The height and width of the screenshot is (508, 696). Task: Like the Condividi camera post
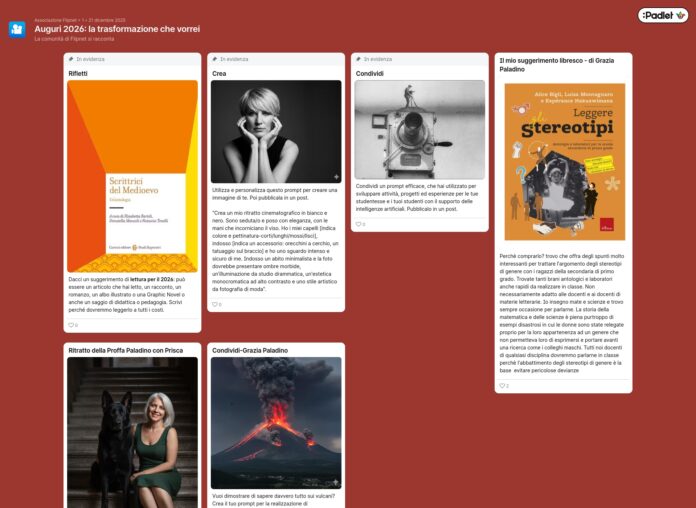(x=359, y=224)
